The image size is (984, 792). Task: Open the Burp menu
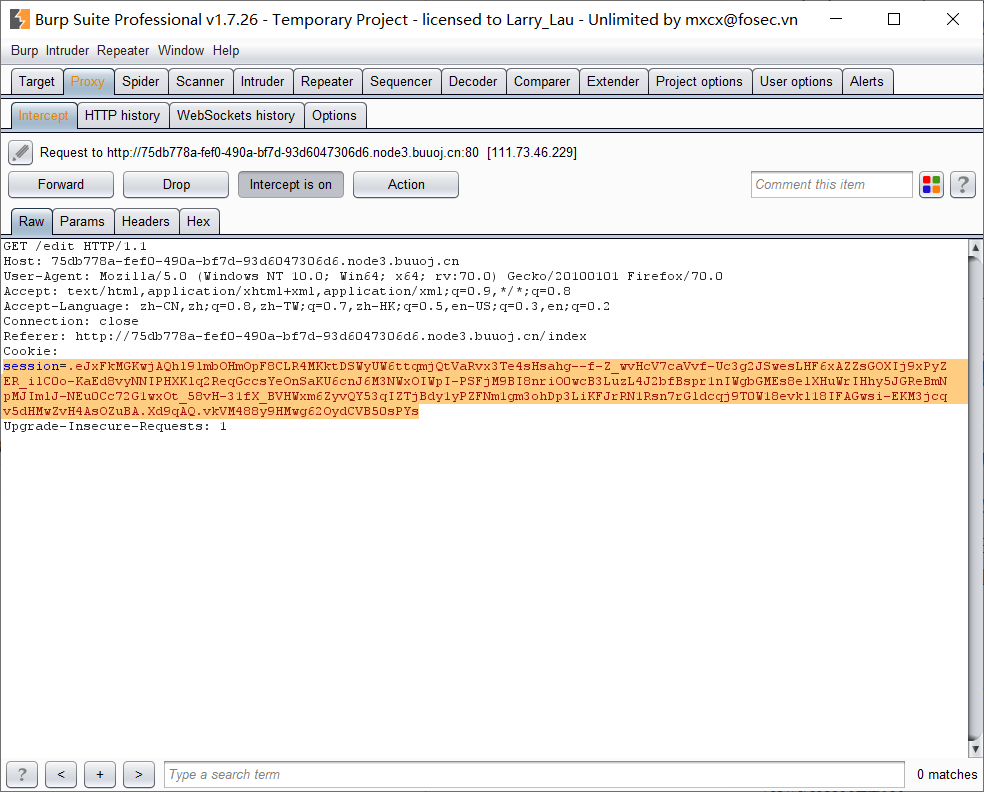point(24,51)
